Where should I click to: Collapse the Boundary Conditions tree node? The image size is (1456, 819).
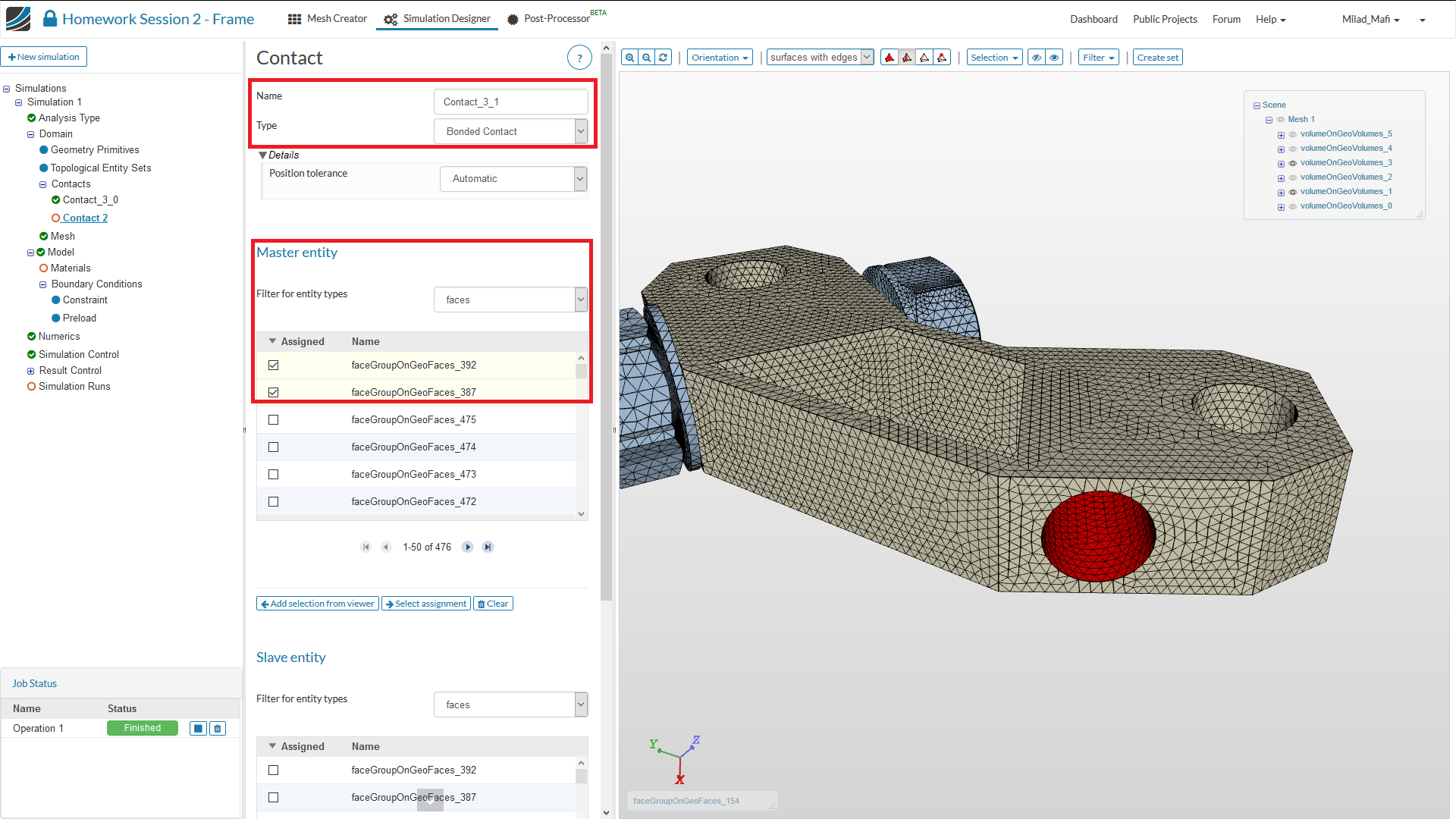[43, 285]
